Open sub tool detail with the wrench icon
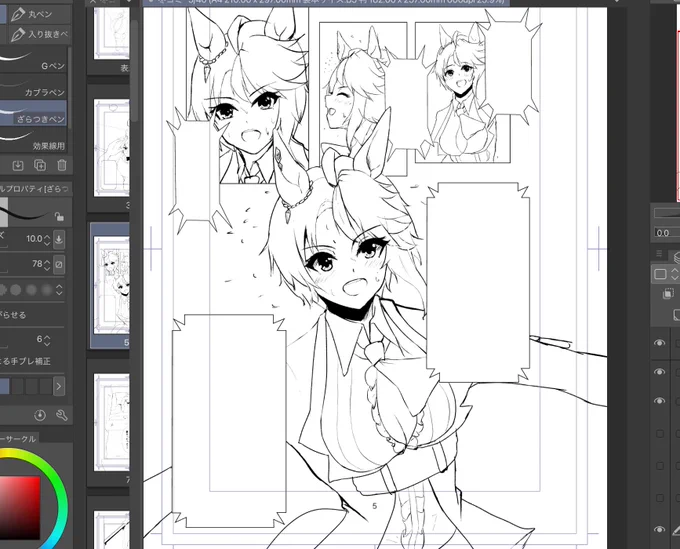The image size is (680, 549). coord(62,415)
